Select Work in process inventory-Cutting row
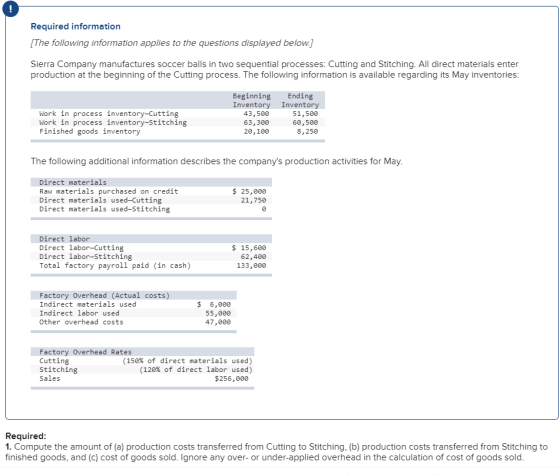 178,114
